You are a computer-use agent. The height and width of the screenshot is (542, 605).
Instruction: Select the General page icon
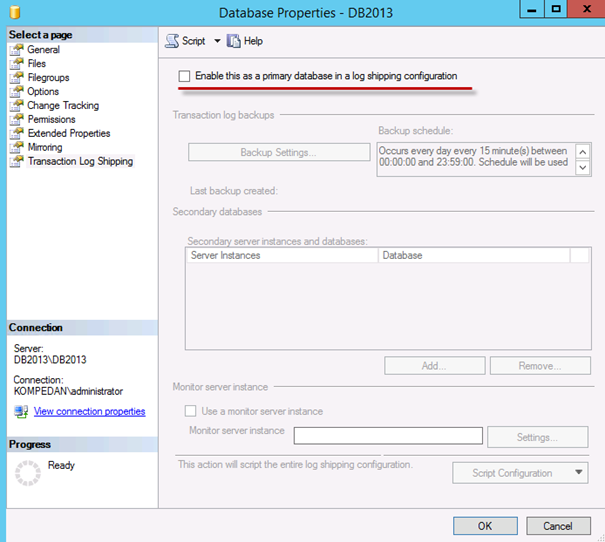[x=16, y=50]
